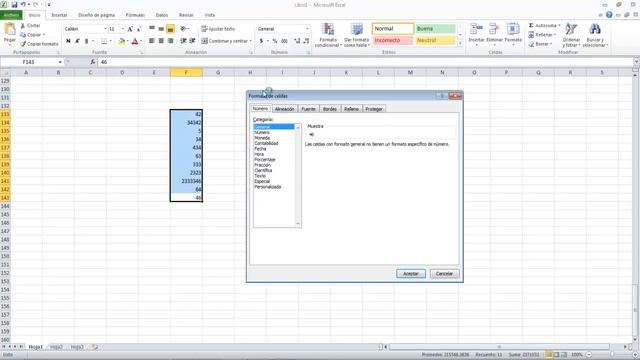The height and width of the screenshot is (360, 640).
Task: Apply thousands separator (000) style
Action: click(284, 41)
